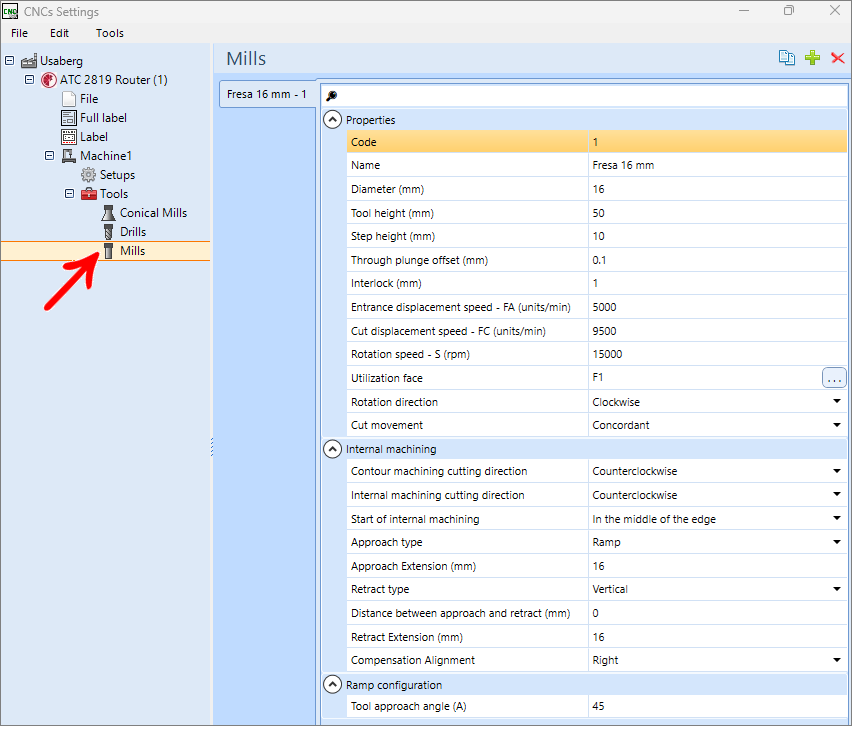Click the CNCs Settings app icon
The width and height of the screenshot is (856, 730).
[10, 11]
